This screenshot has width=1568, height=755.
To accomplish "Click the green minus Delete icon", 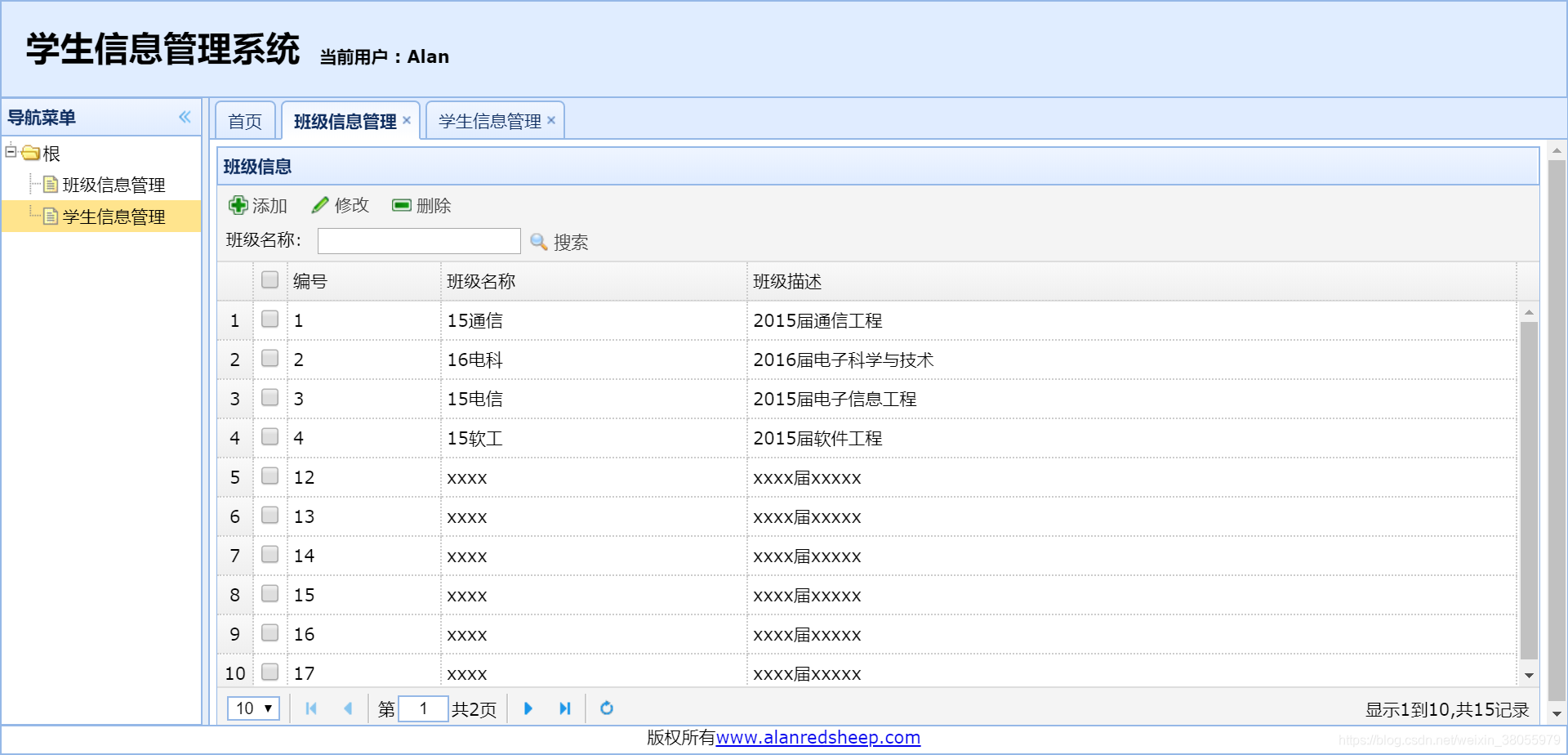I will click(402, 205).
